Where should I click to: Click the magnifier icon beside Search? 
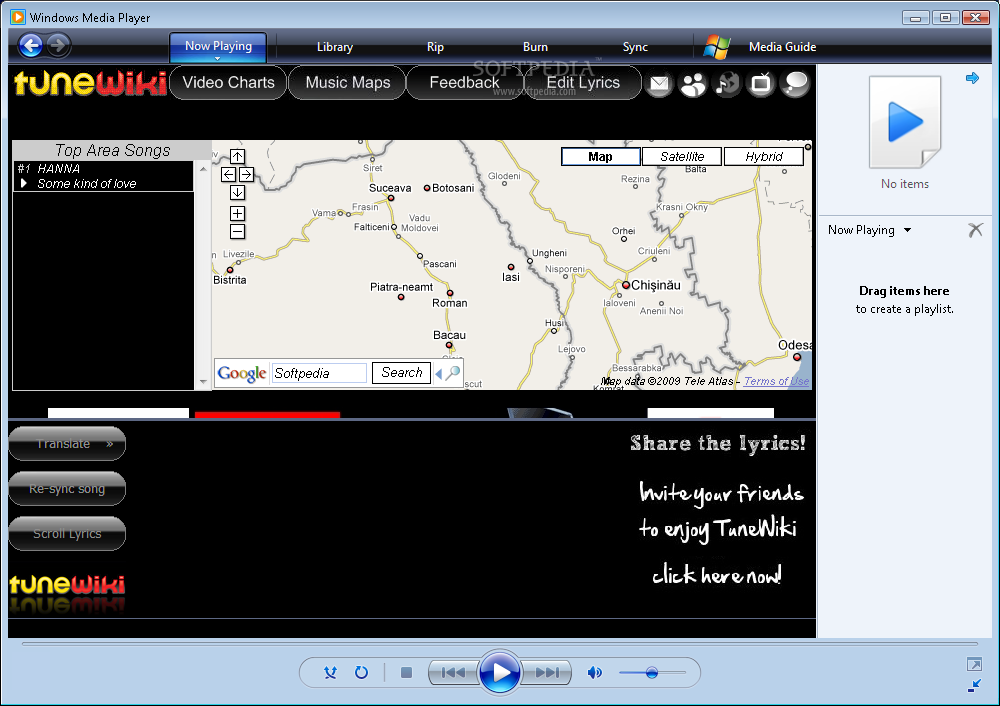[x=452, y=373]
